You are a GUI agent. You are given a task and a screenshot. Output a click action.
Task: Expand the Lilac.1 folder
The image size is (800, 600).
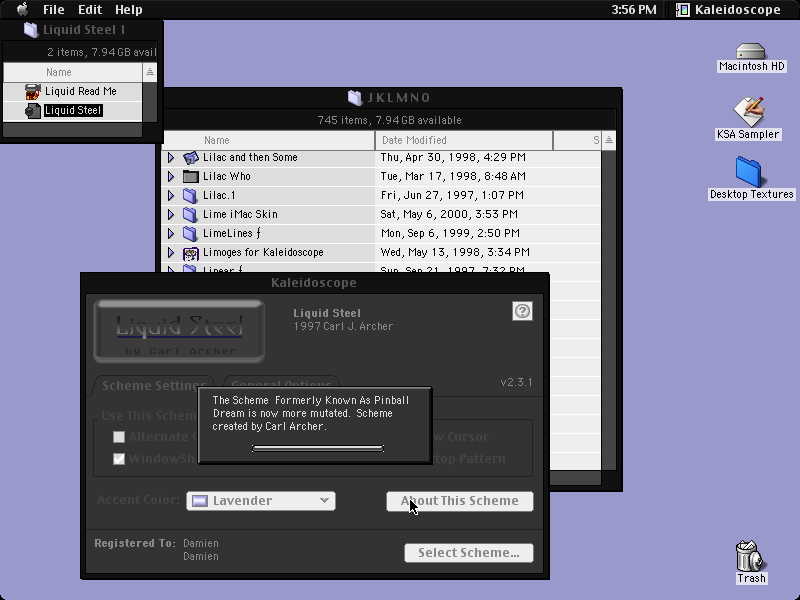coord(171,195)
